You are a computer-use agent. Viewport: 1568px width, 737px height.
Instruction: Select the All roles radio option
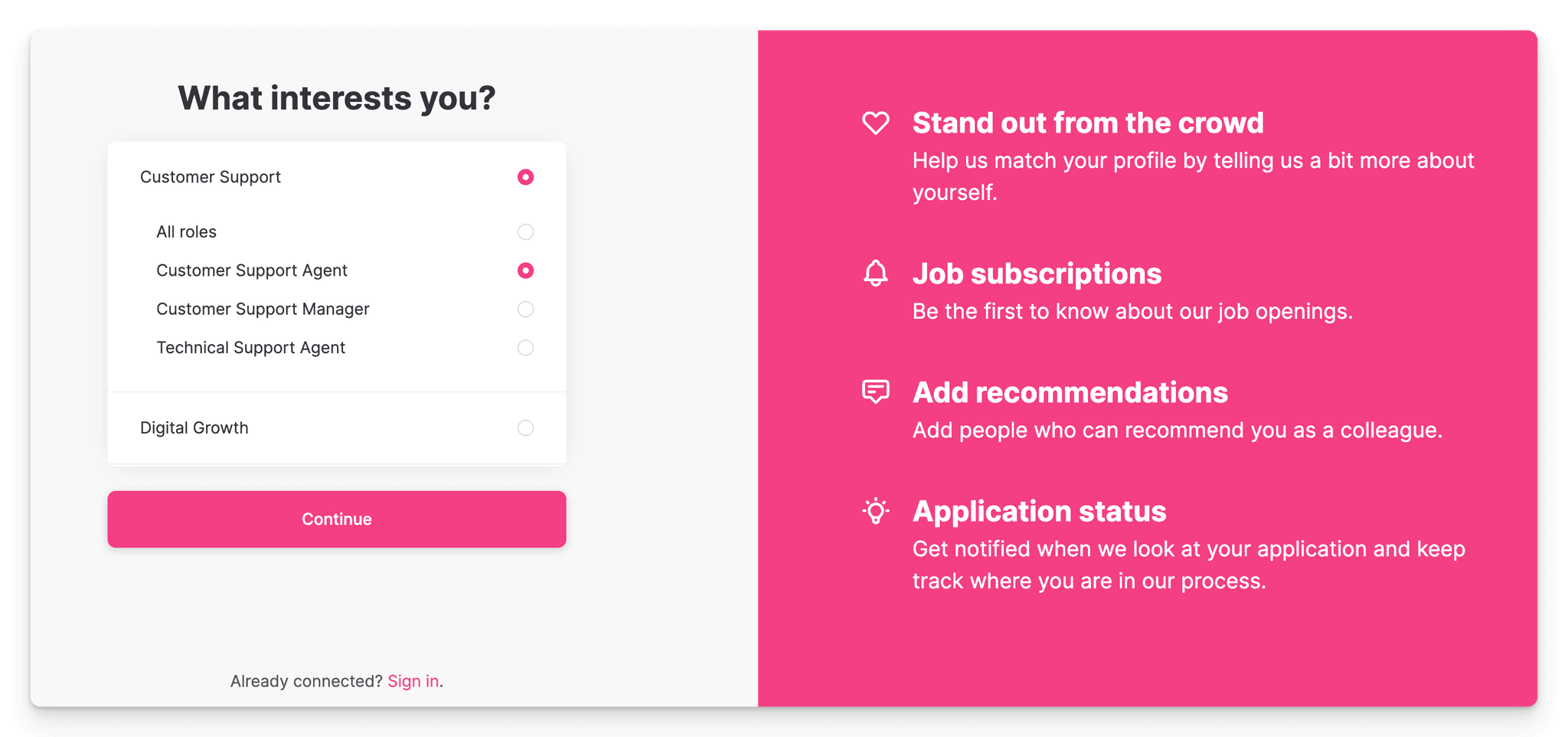tap(525, 231)
